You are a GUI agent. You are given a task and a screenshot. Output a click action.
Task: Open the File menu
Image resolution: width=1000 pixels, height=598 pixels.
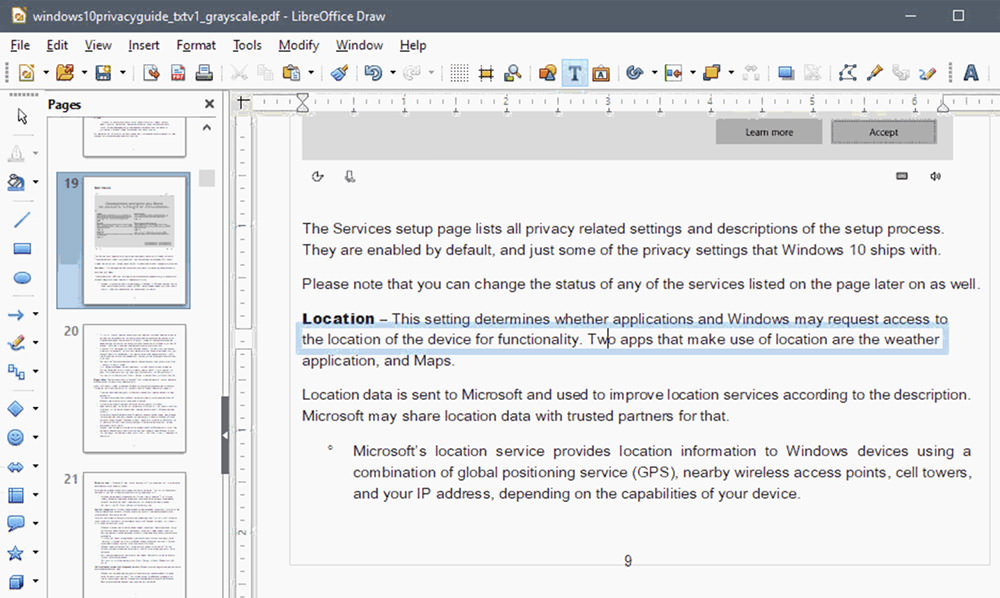point(20,45)
